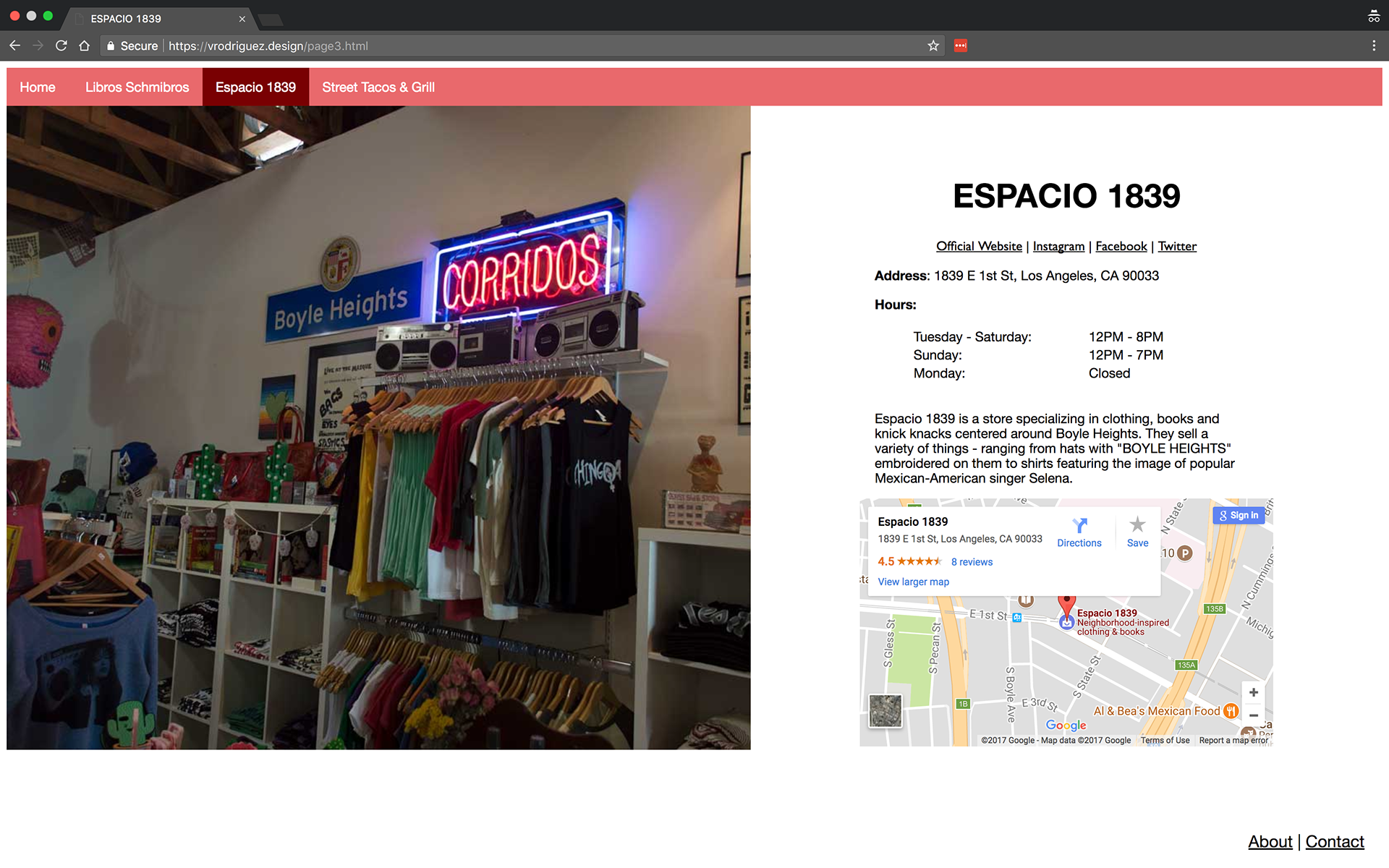The image size is (1389, 868).
Task: Open the Chrome three-dot menu
Action: pos(1374,46)
